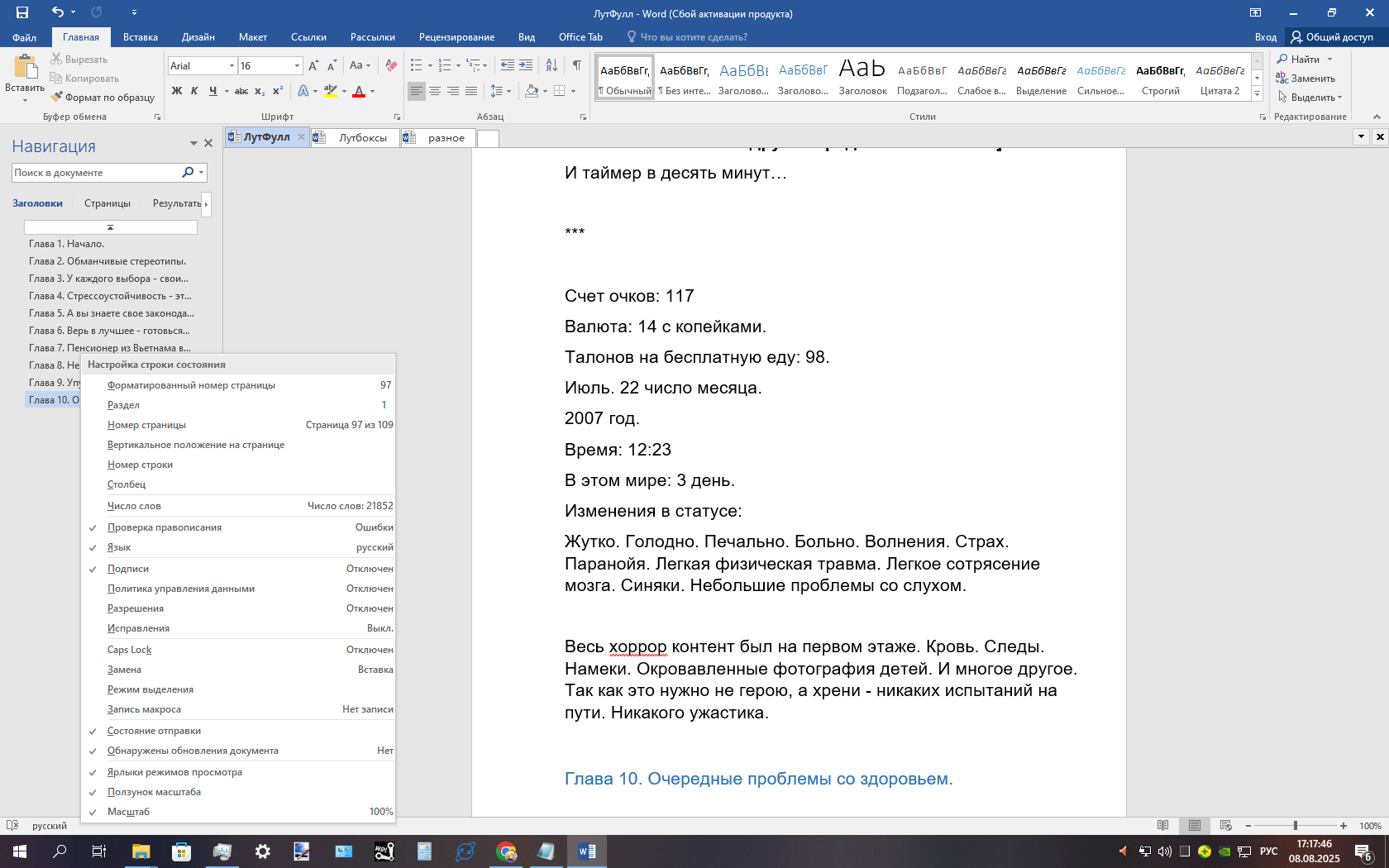
Task: Click the Поиск в документе search field
Action: [95, 173]
